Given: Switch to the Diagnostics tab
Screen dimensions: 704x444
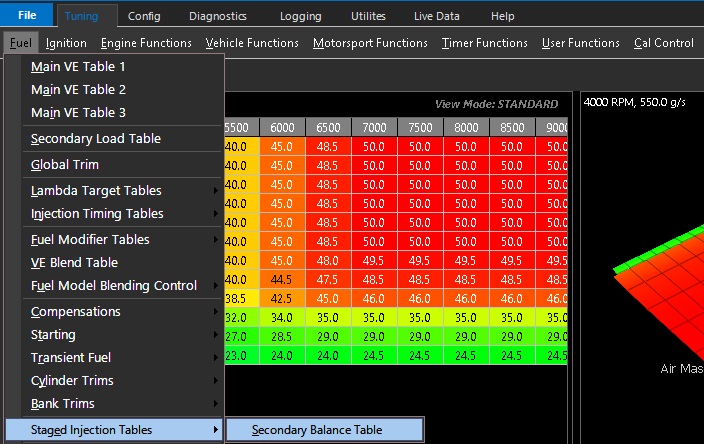Looking at the screenshot, I should click(217, 16).
